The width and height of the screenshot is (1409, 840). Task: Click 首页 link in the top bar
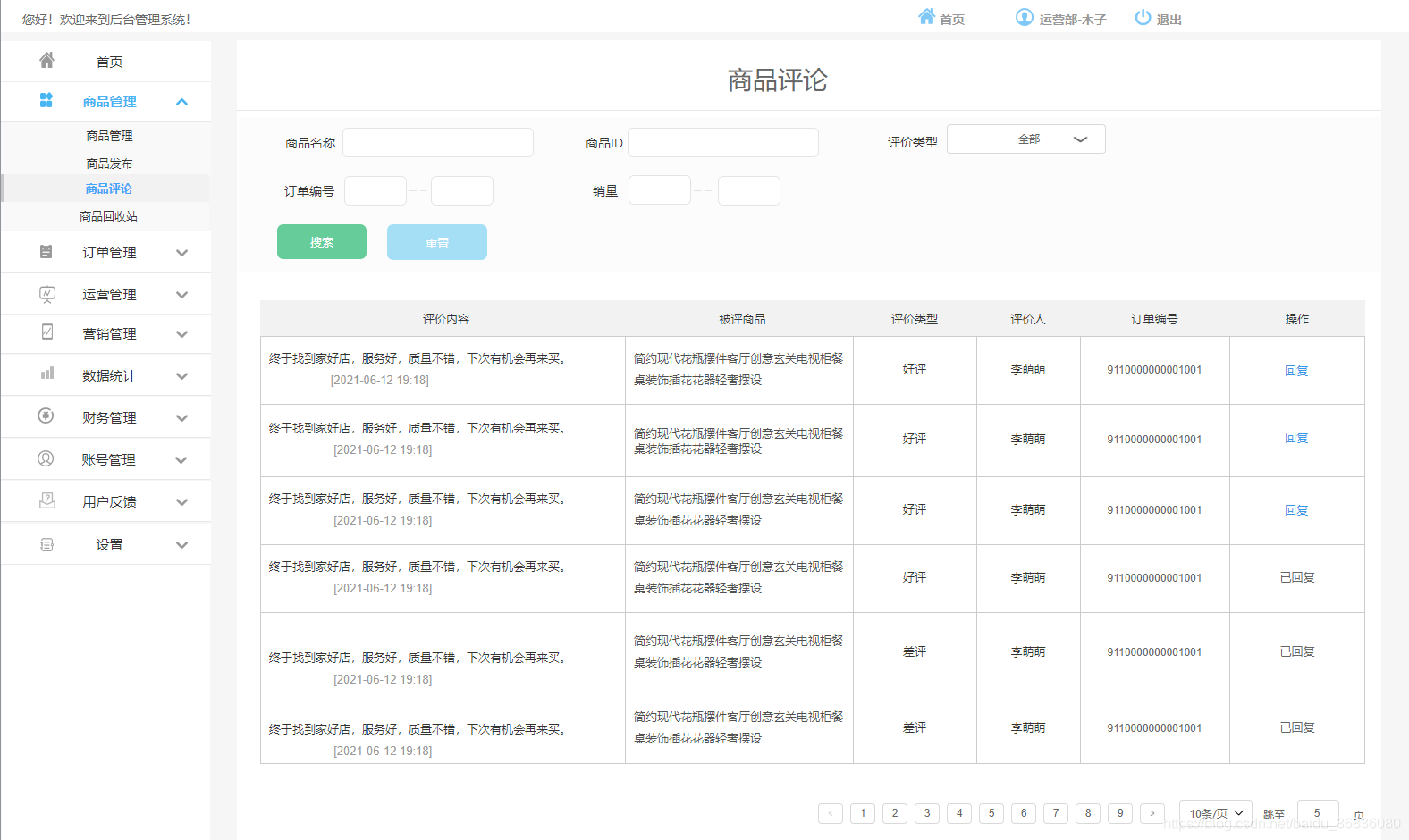[952, 20]
